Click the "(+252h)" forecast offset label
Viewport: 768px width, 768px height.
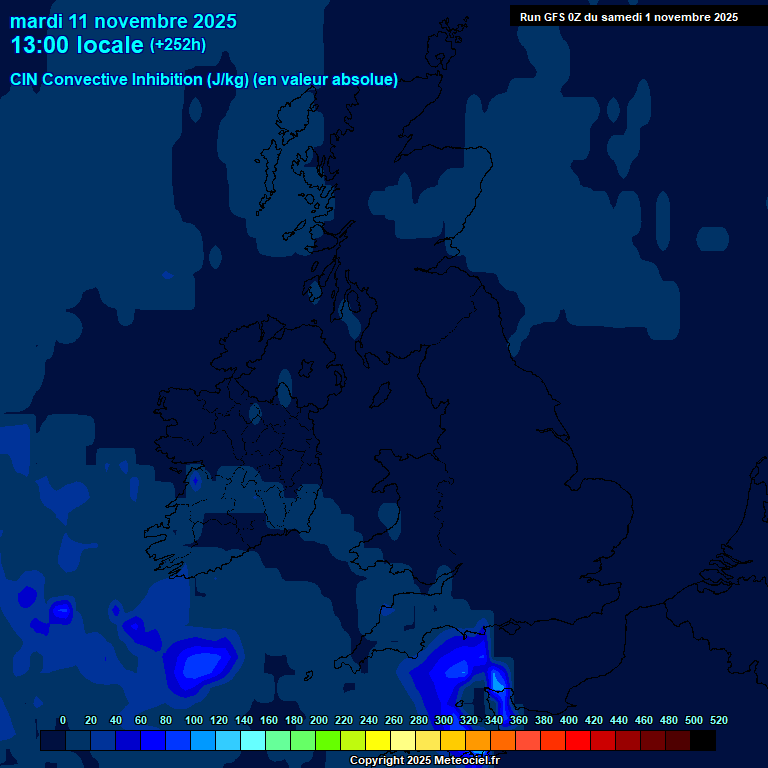click(177, 45)
